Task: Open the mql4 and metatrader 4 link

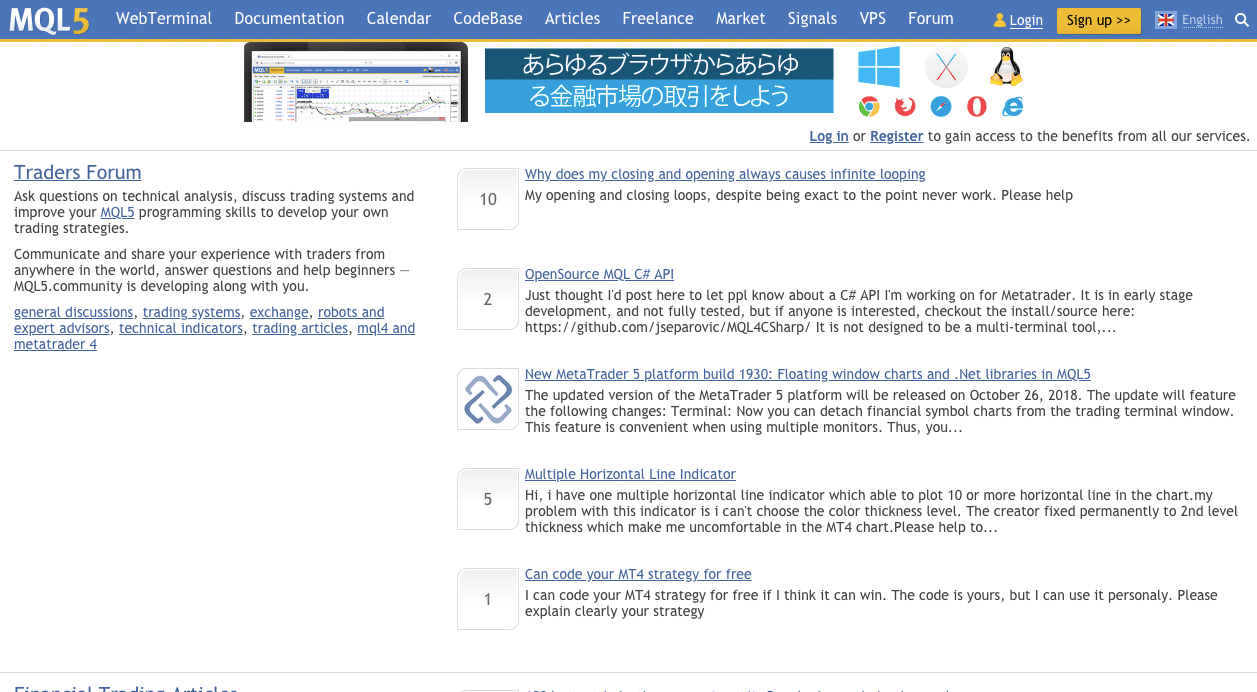Action: pyautogui.click(x=386, y=328)
